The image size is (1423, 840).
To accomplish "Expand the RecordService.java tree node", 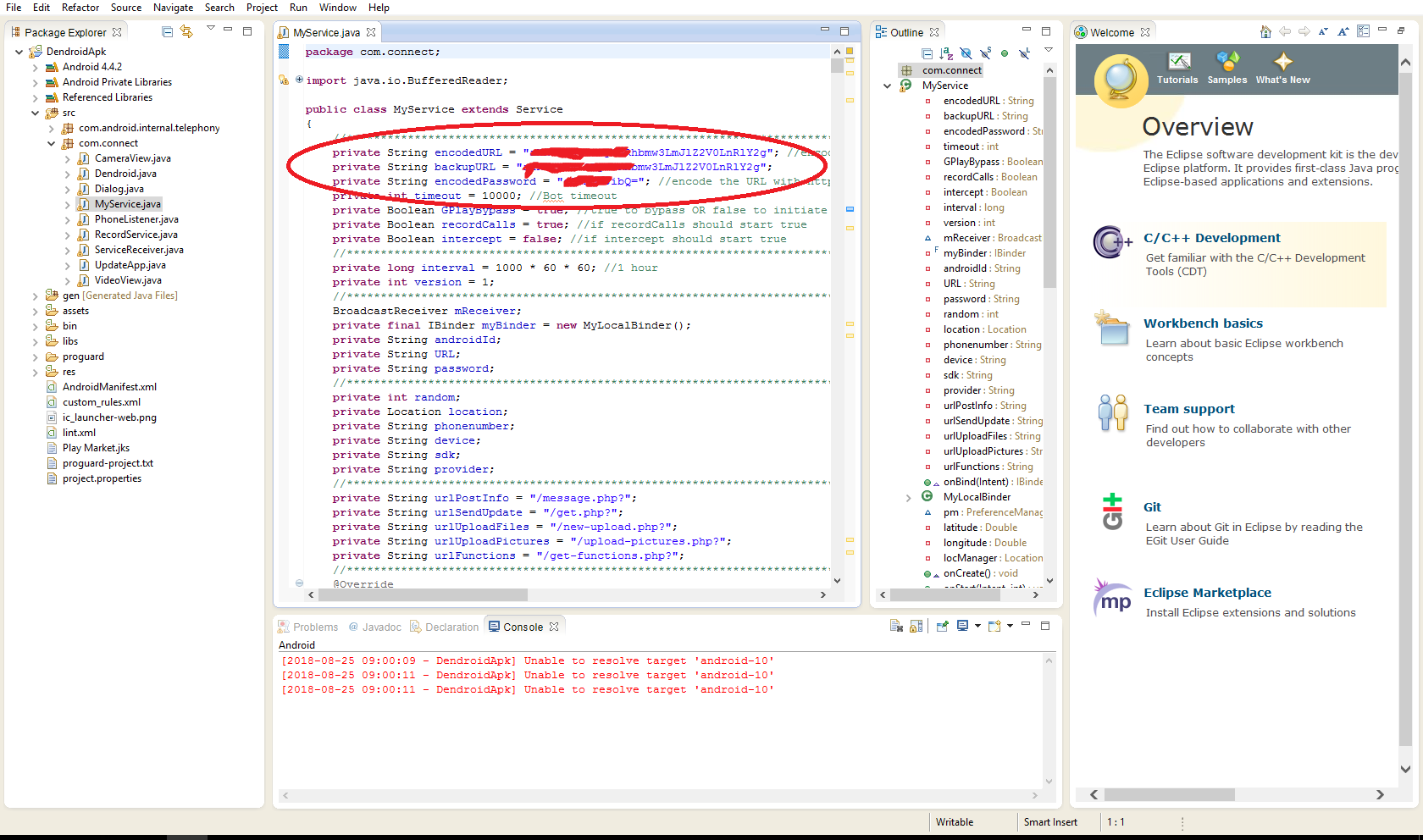I will tap(68, 235).
